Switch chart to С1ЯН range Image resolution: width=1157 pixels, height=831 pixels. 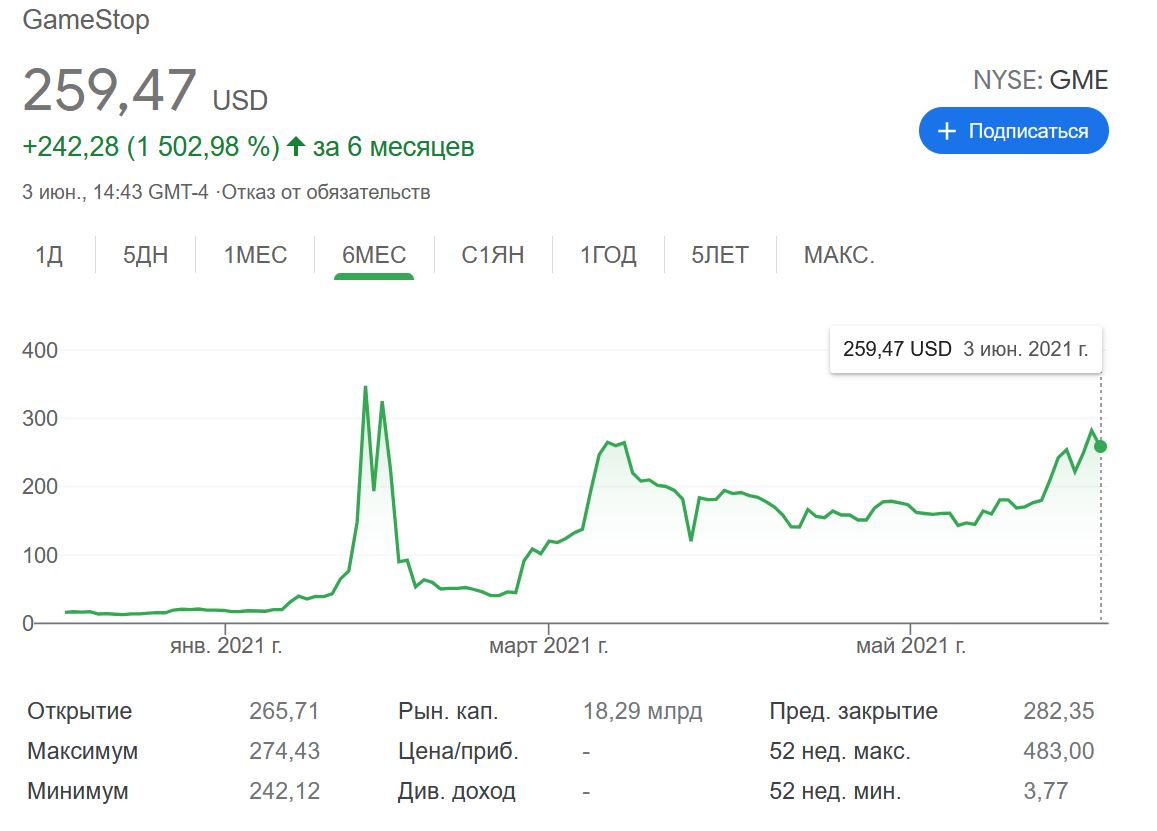click(492, 255)
